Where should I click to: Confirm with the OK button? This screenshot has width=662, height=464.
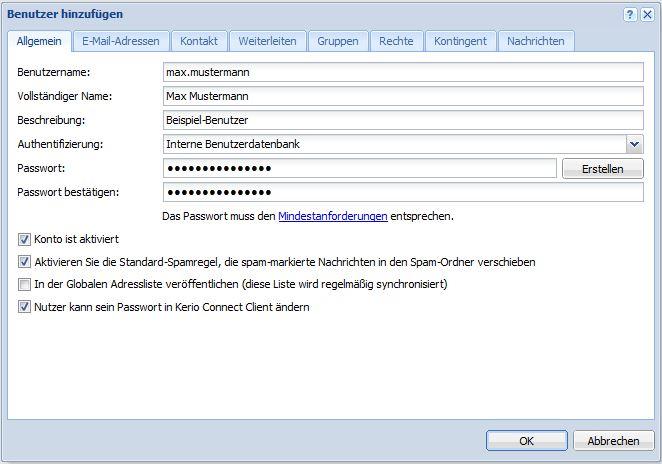tap(526, 440)
